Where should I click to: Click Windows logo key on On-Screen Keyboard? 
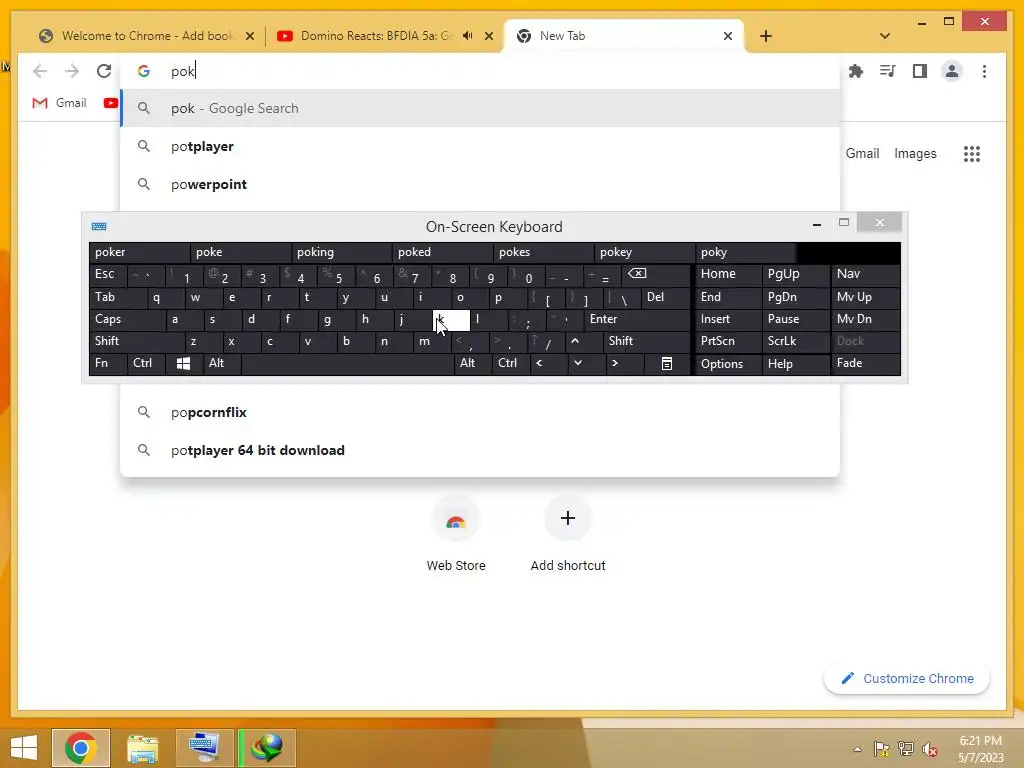(184, 364)
